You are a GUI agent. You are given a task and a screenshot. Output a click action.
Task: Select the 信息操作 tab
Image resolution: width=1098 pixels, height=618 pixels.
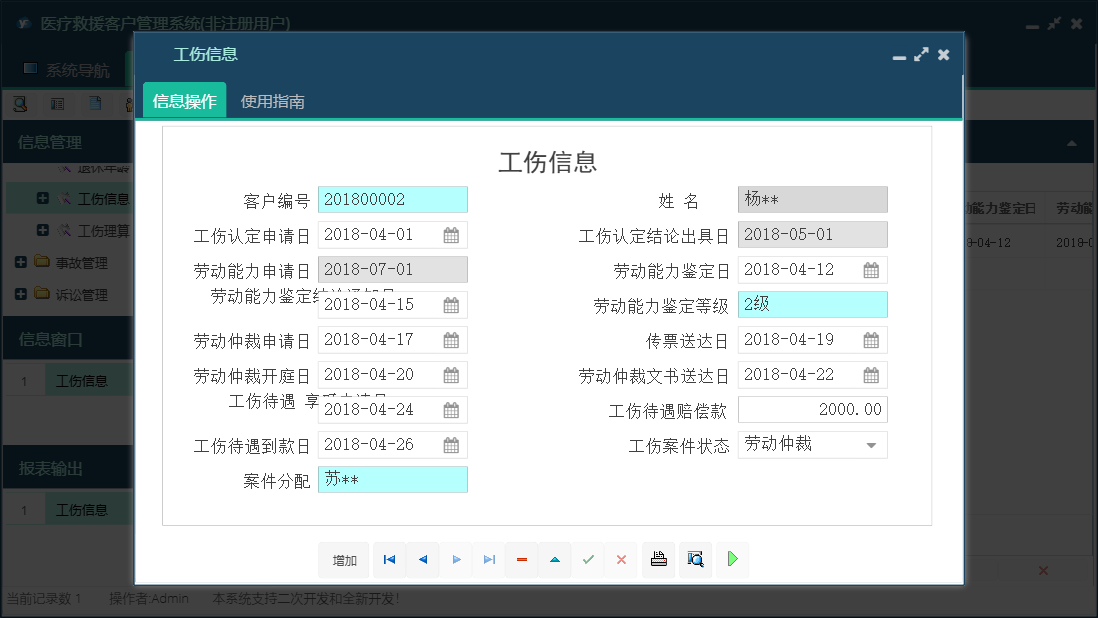[x=184, y=99]
